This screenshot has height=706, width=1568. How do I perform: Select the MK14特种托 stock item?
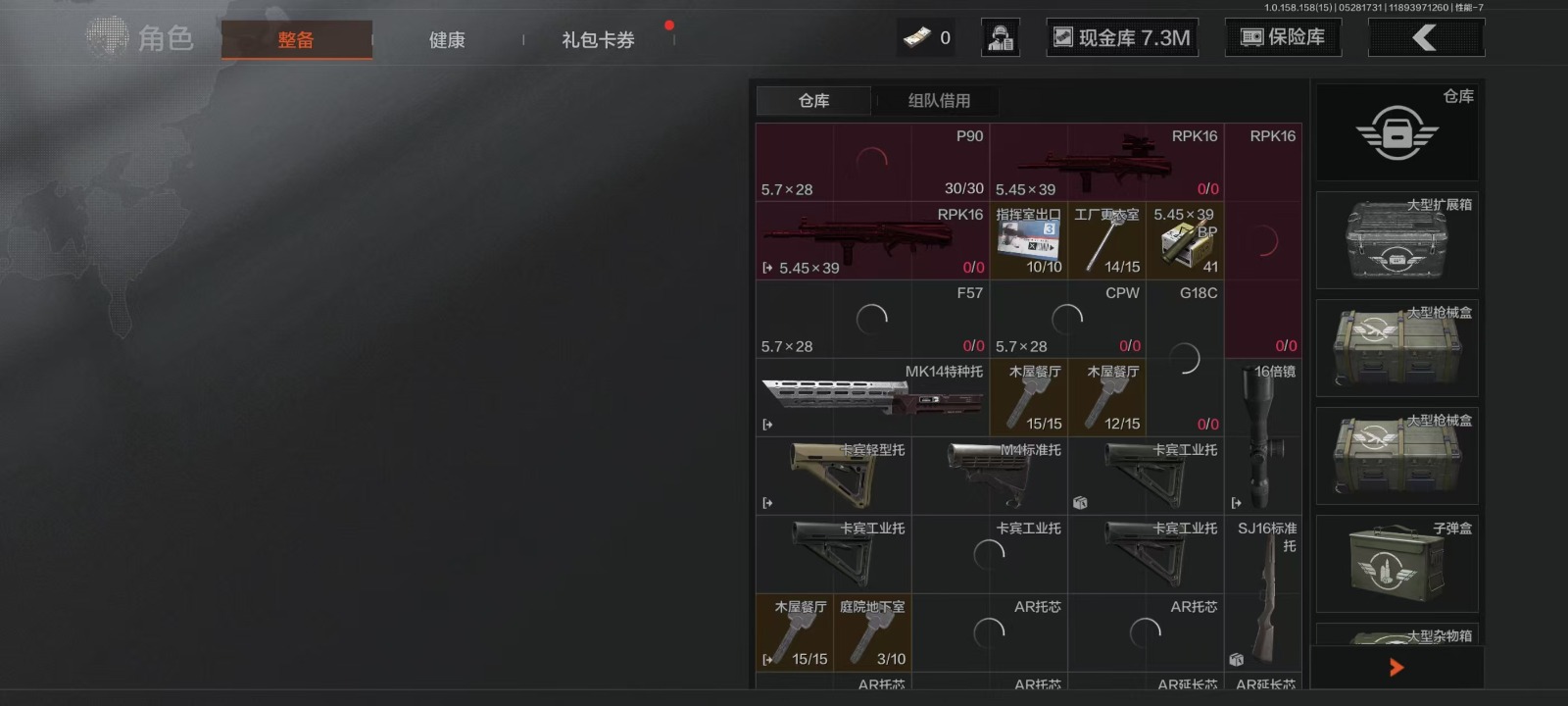pos(872,398)
